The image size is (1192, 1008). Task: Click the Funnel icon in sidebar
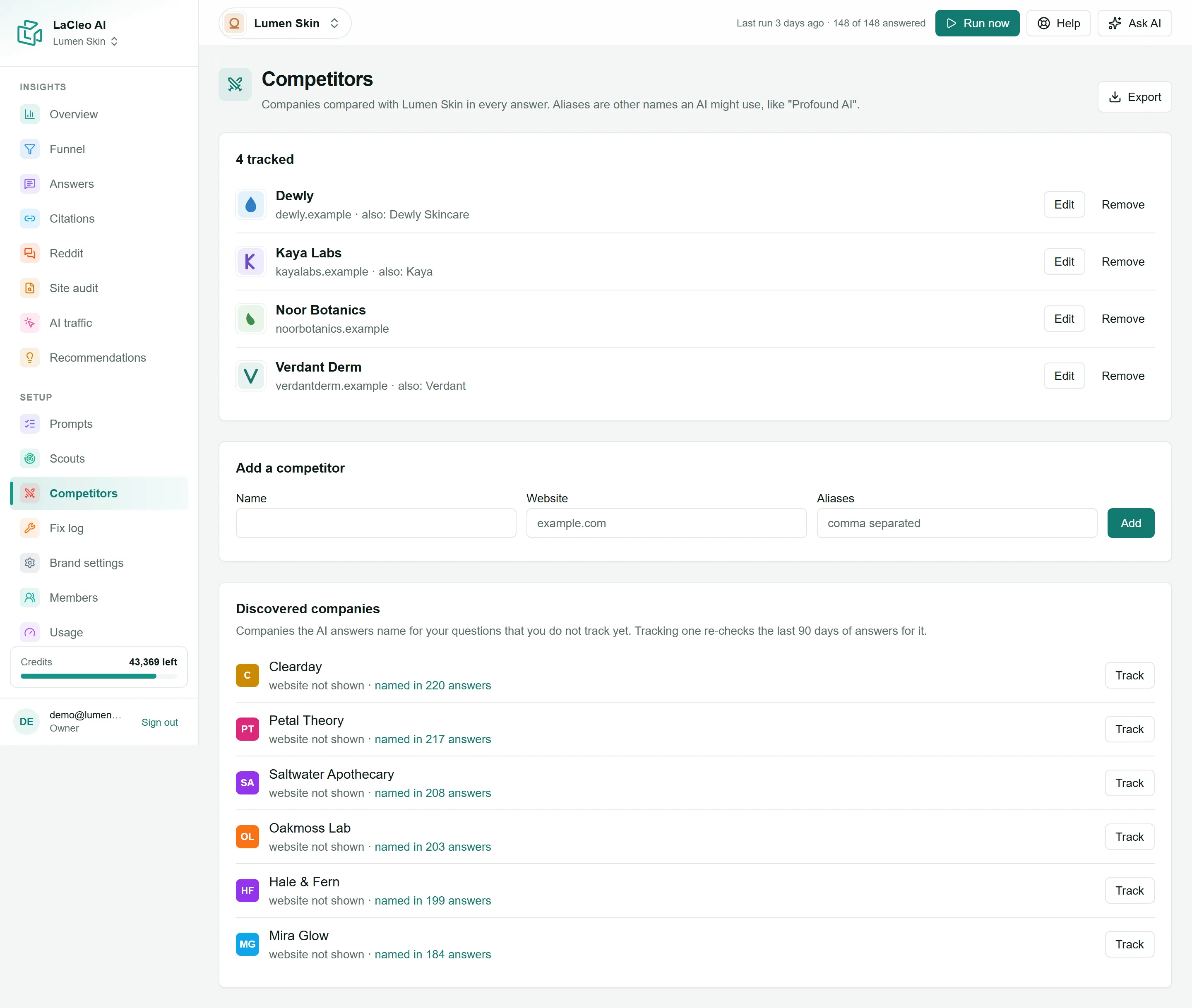pyautogui.click(x=30, y=149)
